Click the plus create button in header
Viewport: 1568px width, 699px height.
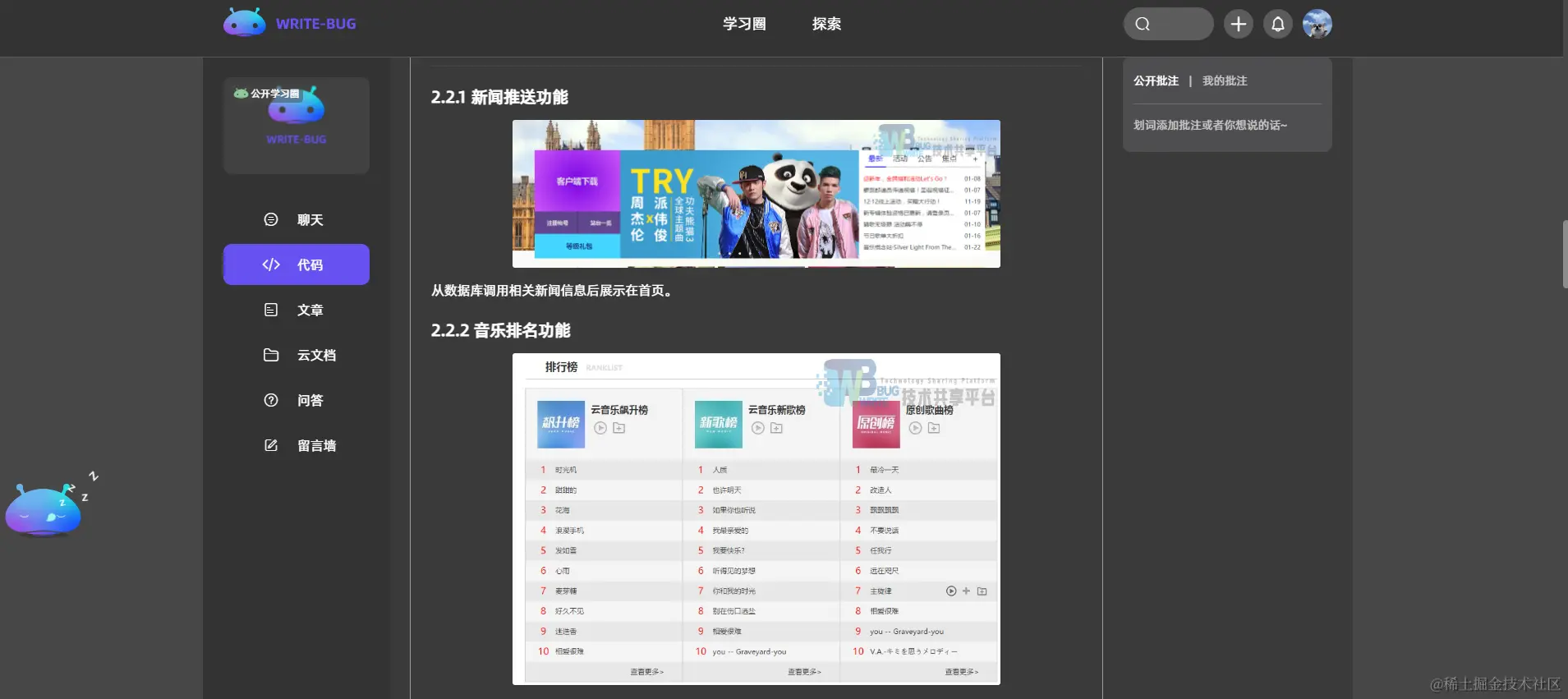click(x=1239, y=24)
